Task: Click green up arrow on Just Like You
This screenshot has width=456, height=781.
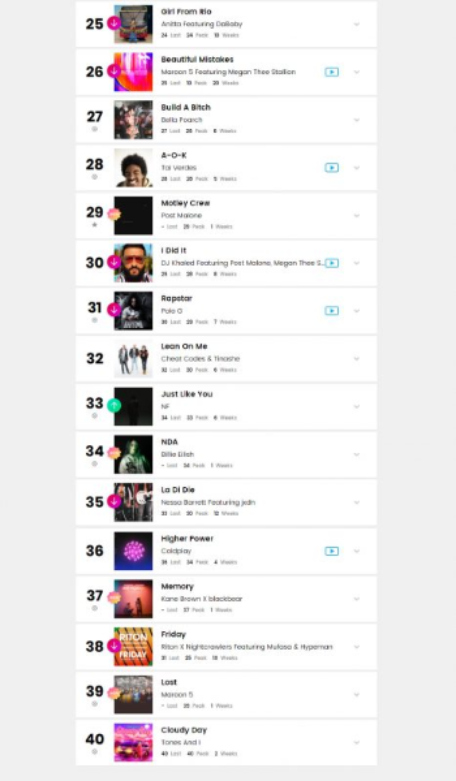Action: click(114, 405)
